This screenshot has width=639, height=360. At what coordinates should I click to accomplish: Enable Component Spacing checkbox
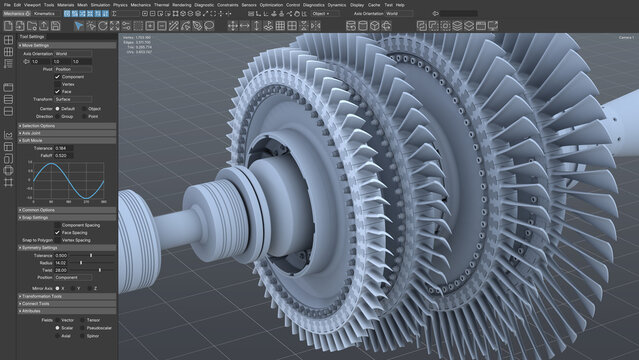(57, 225)
